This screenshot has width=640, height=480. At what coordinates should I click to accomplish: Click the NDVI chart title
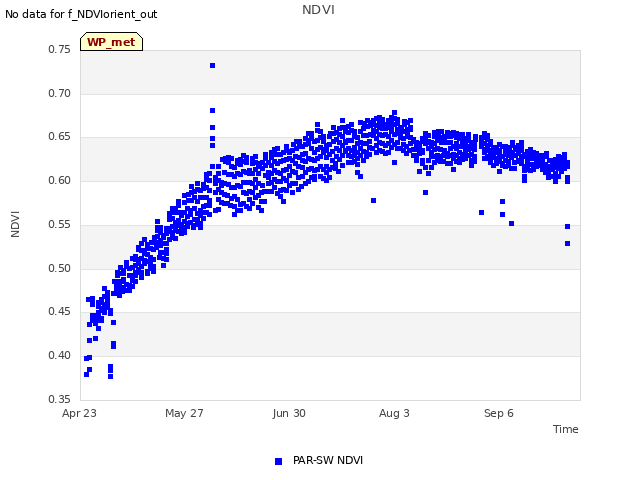tap(318, 10)
